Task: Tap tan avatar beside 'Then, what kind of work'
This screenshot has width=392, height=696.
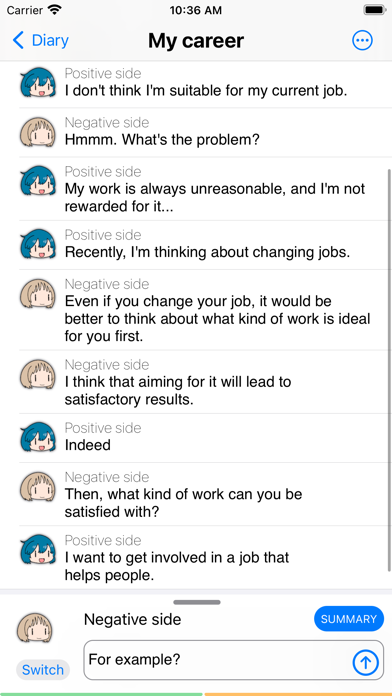Action: tap(38, 486)
